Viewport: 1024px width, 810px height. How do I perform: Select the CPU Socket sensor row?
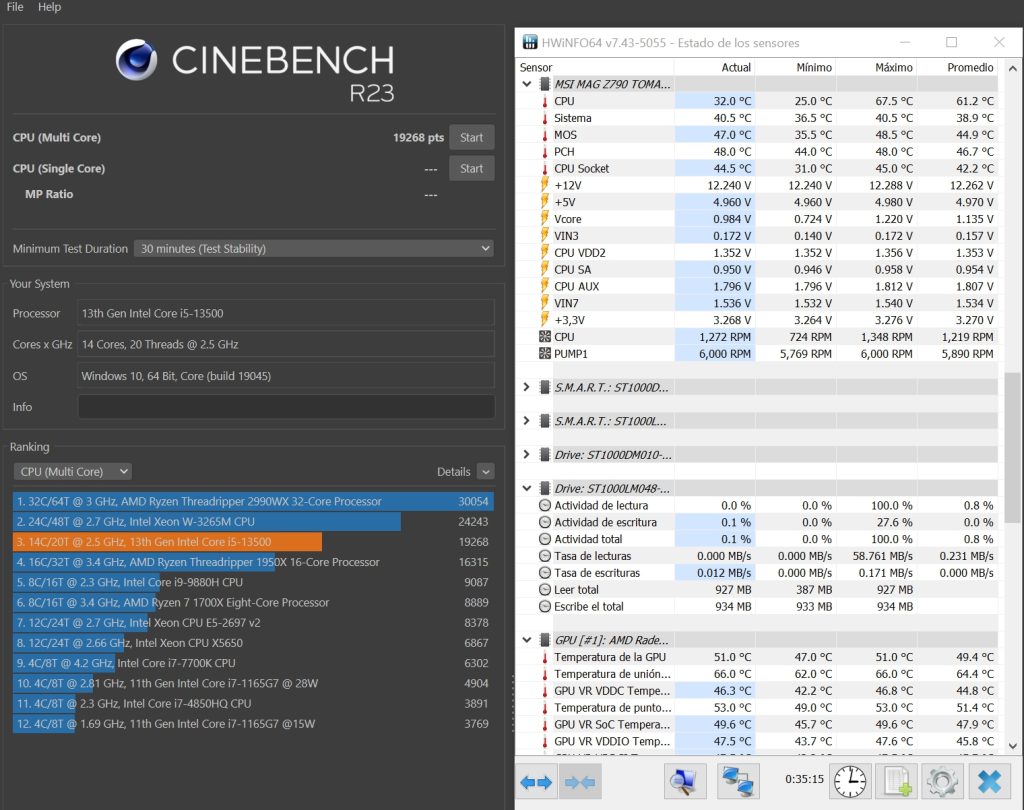(x=758, y=169)
